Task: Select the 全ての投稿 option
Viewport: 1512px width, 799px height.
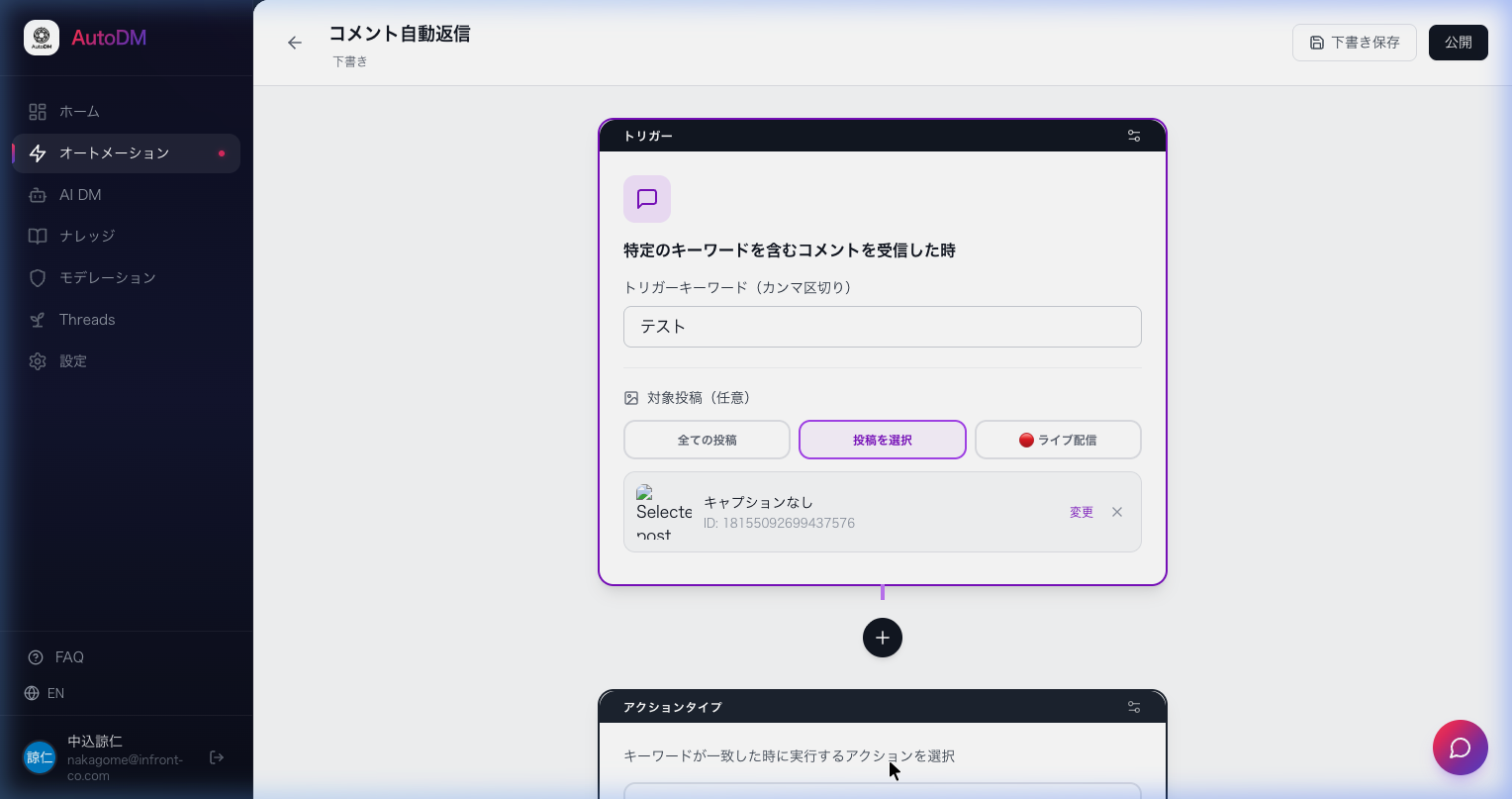Action: click(x=707, y=440)
